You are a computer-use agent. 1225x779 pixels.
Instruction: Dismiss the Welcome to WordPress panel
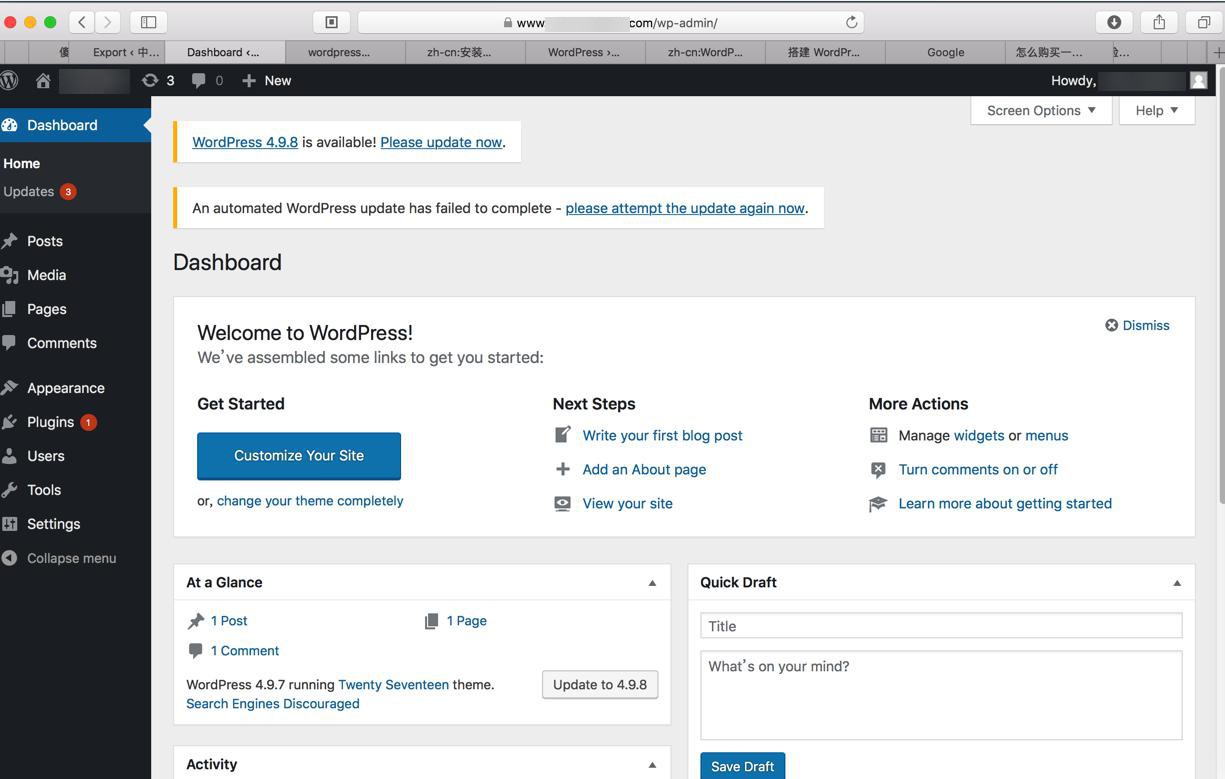tap(1137, 325)
